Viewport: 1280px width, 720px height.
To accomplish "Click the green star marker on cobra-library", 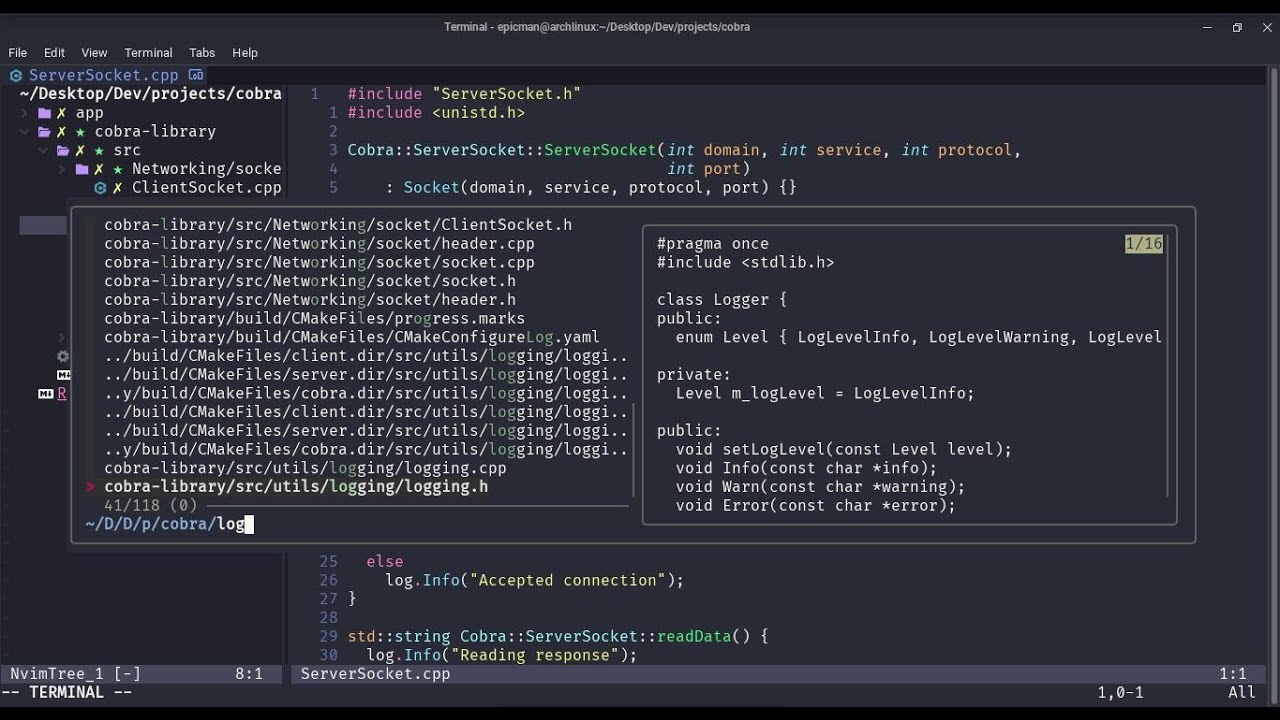I will click(81, 132).
